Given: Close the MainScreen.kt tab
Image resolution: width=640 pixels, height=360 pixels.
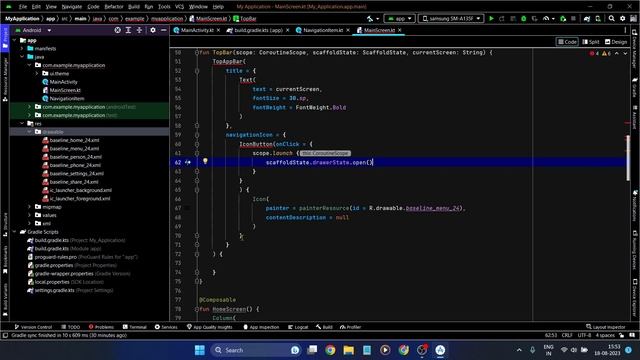Looking at the screenshot, I should tap(400, 30).
